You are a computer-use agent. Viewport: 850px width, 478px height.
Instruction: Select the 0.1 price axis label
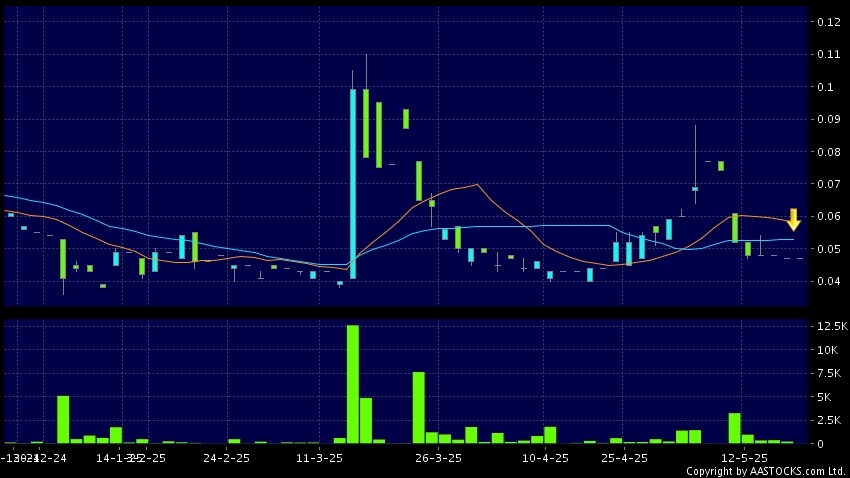pyautogui.click(x=825, y=87)
